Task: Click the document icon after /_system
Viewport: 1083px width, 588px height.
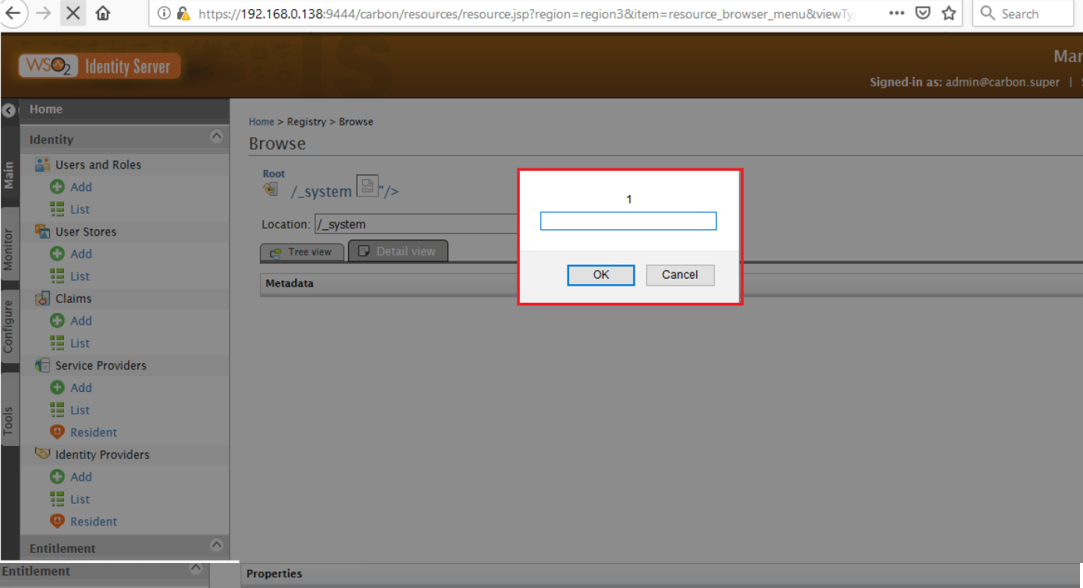Action: [367, 186]
